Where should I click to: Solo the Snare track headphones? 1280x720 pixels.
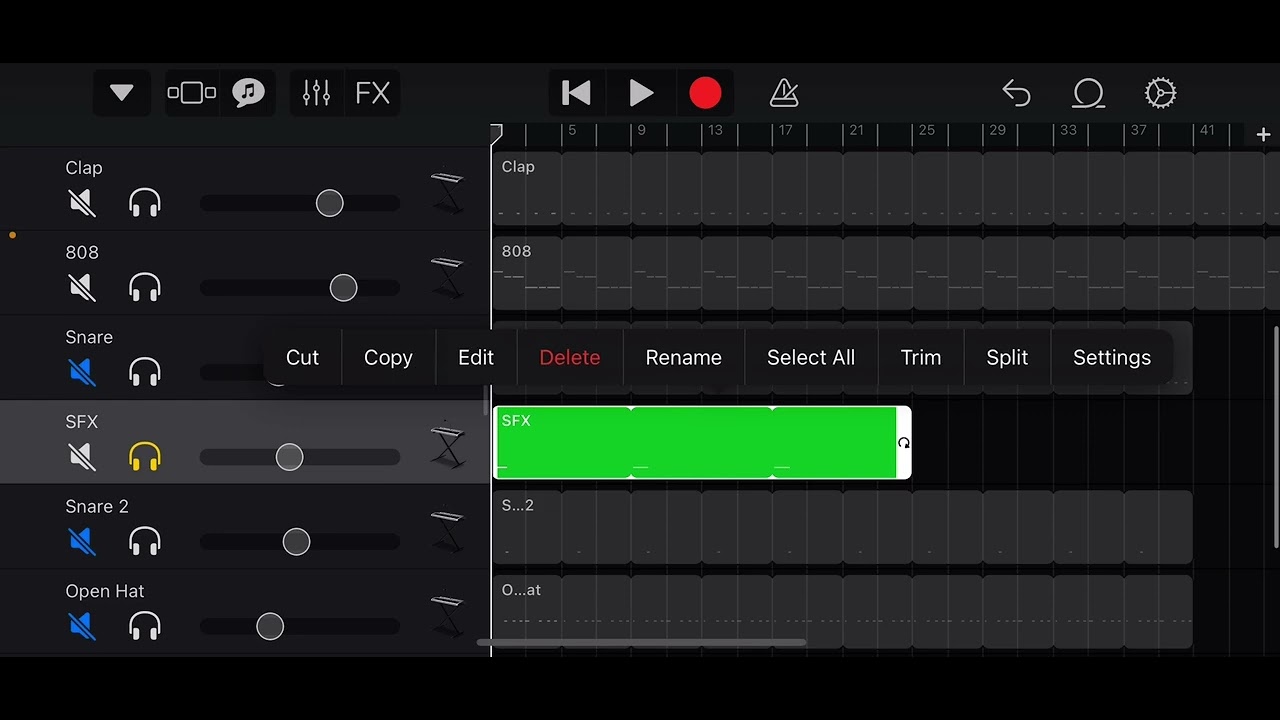pos(145,373)
